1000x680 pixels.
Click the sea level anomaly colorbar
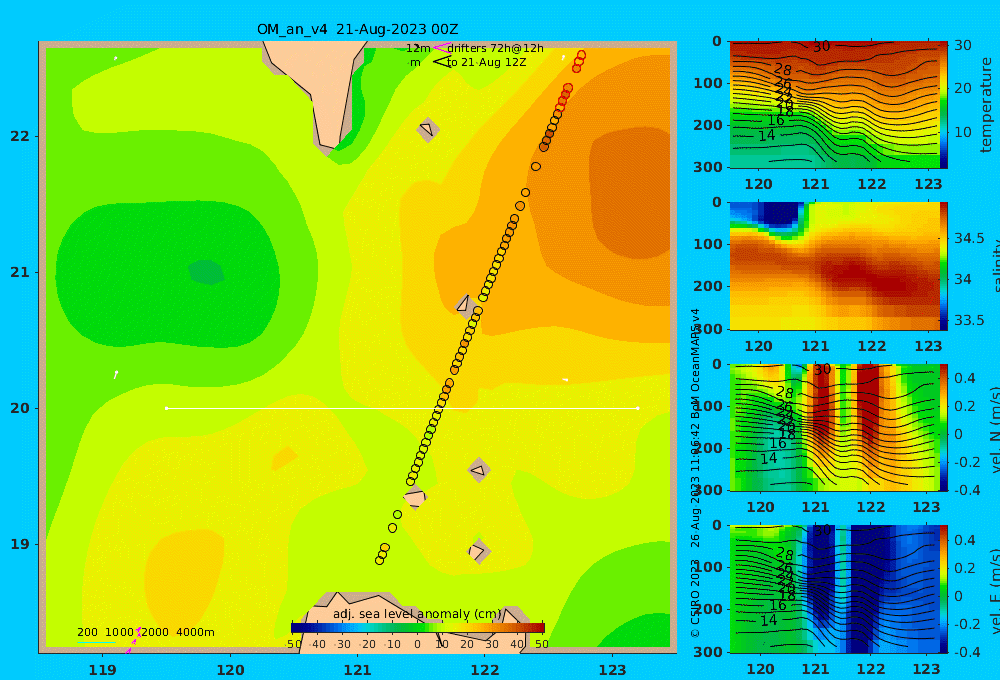pos(418,627)
